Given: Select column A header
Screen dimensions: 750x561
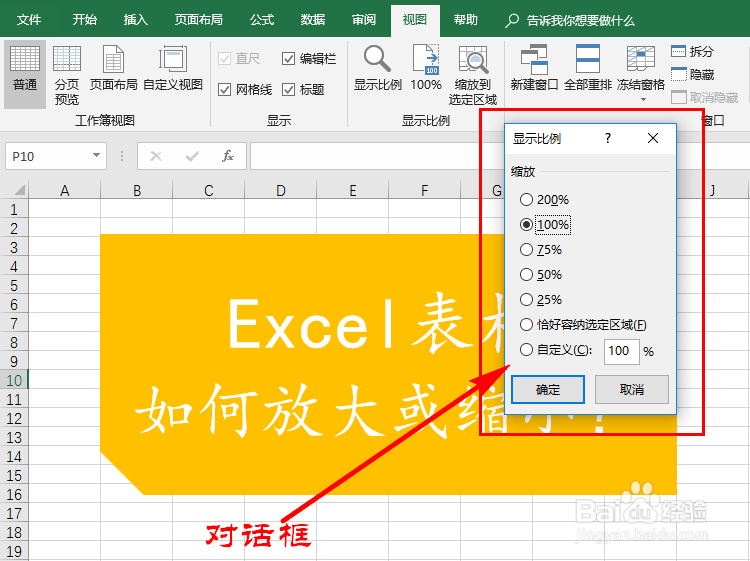Looking at the screenshot, I should click(x=65, y=190).
